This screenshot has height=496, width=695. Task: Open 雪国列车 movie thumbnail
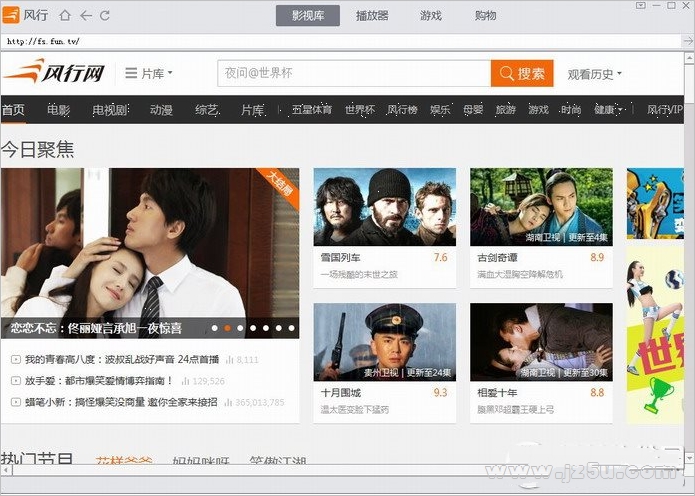385,207
